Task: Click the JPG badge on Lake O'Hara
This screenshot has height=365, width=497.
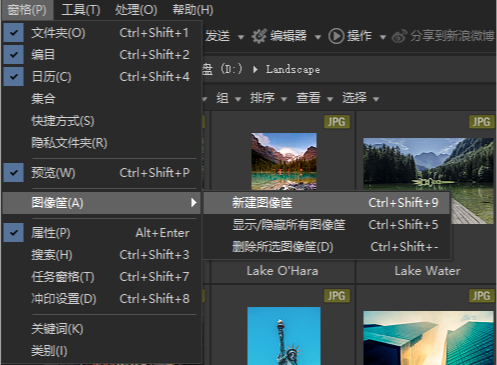Action: tap(337, 122)
